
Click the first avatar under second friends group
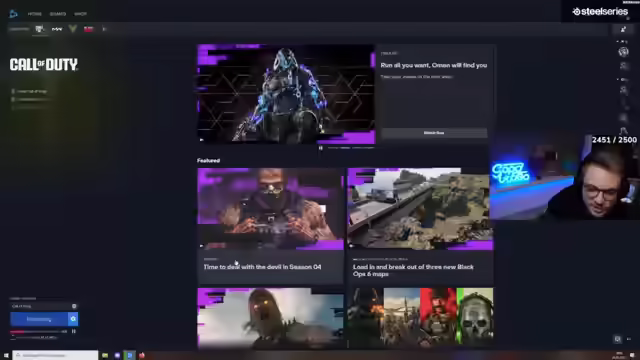623,90
